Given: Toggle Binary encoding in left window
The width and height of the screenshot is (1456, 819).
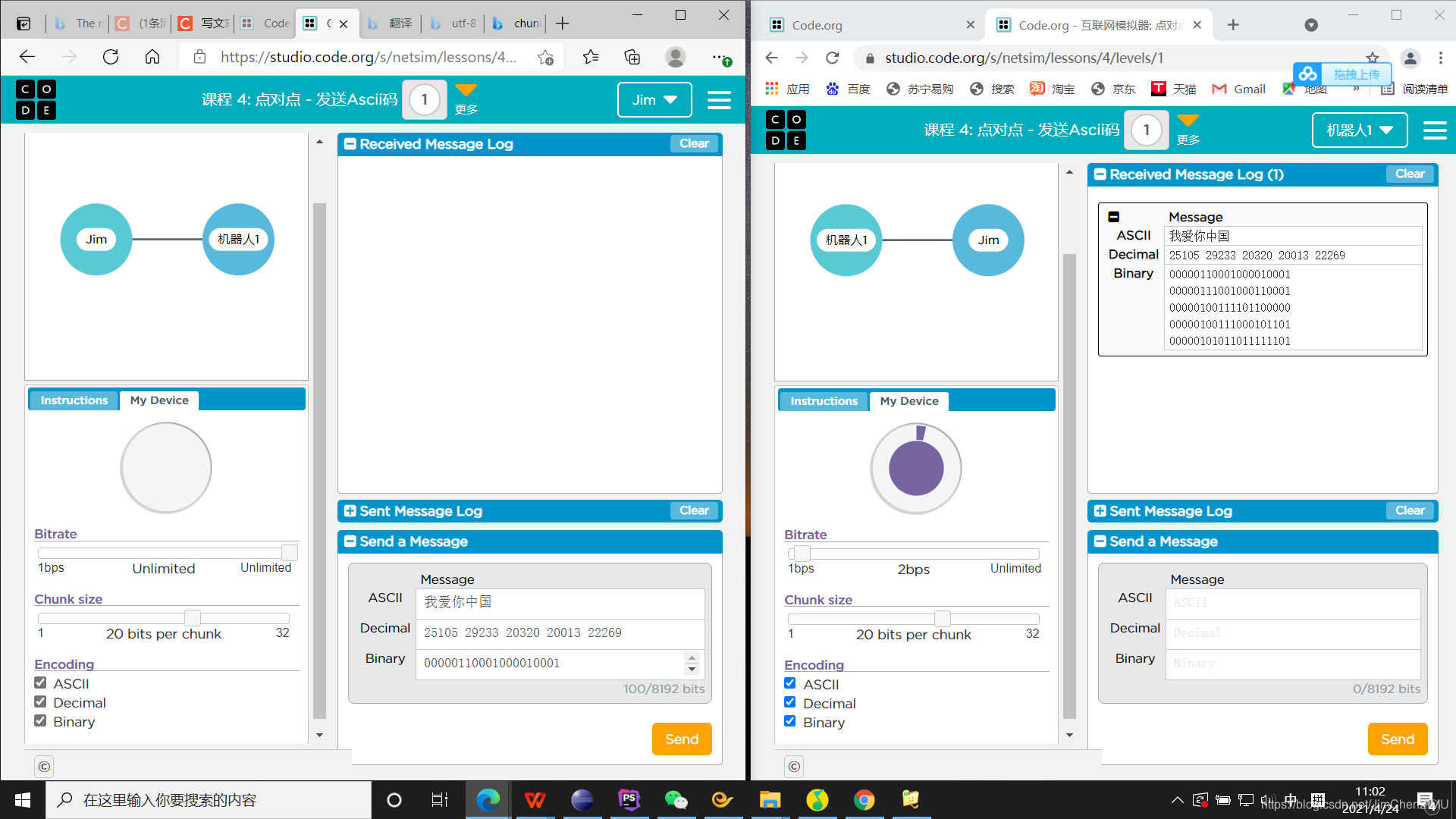Looking at the screenshot, I should (41, 721).
